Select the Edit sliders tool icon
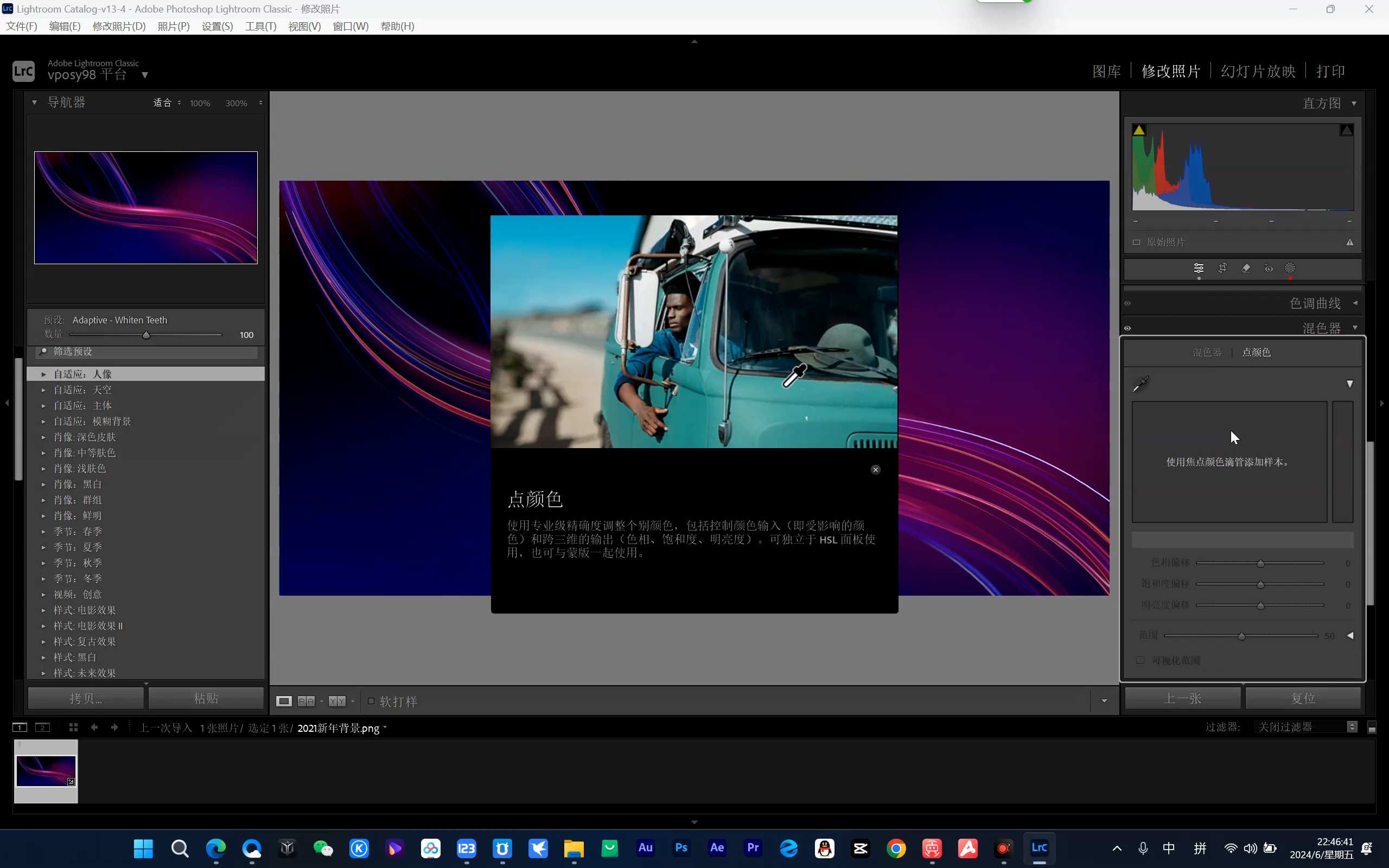The image size is (1389, 868). click(x=1199, y=268)
